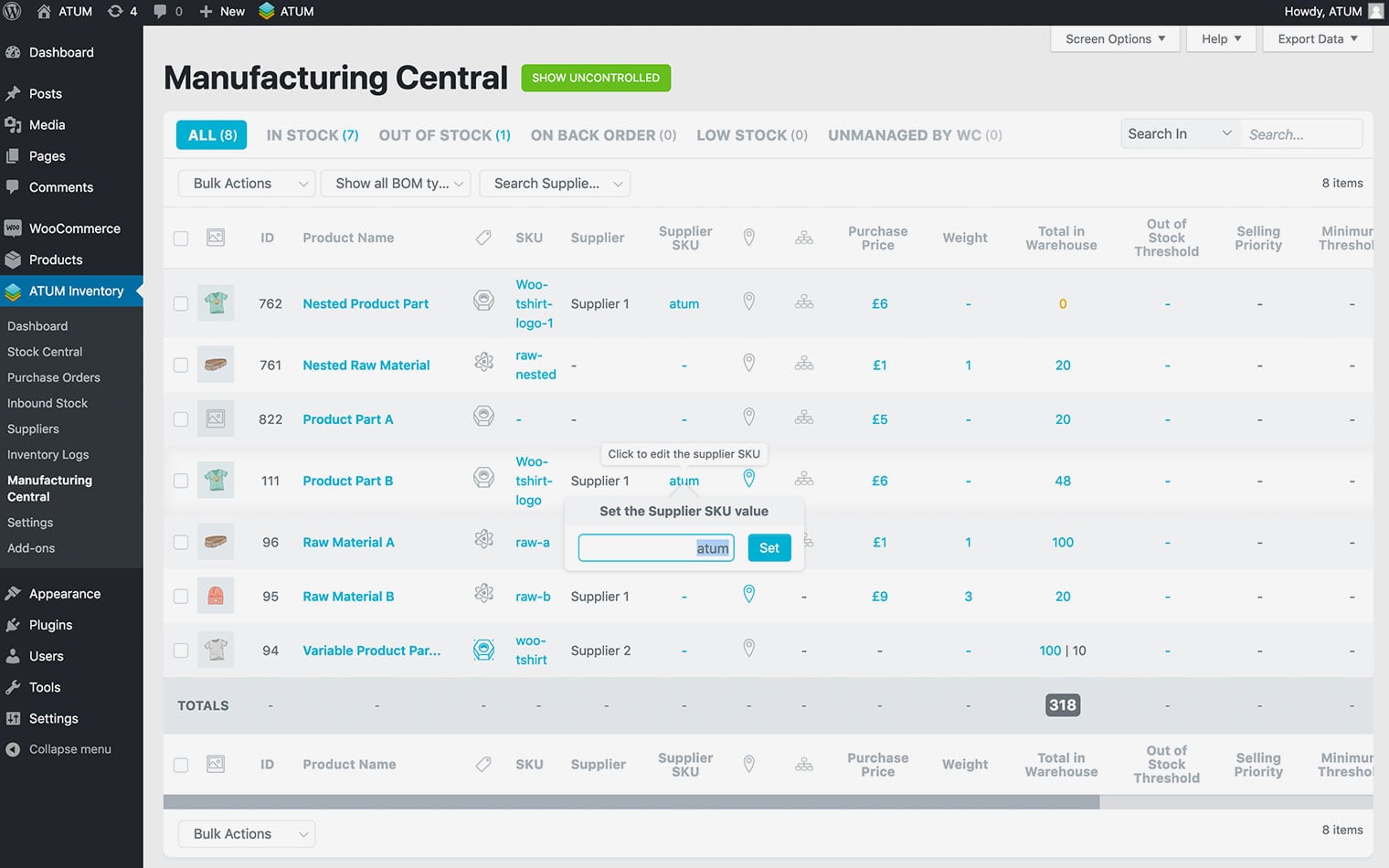Switch to the Out of Stock tab

click(444, 135)
